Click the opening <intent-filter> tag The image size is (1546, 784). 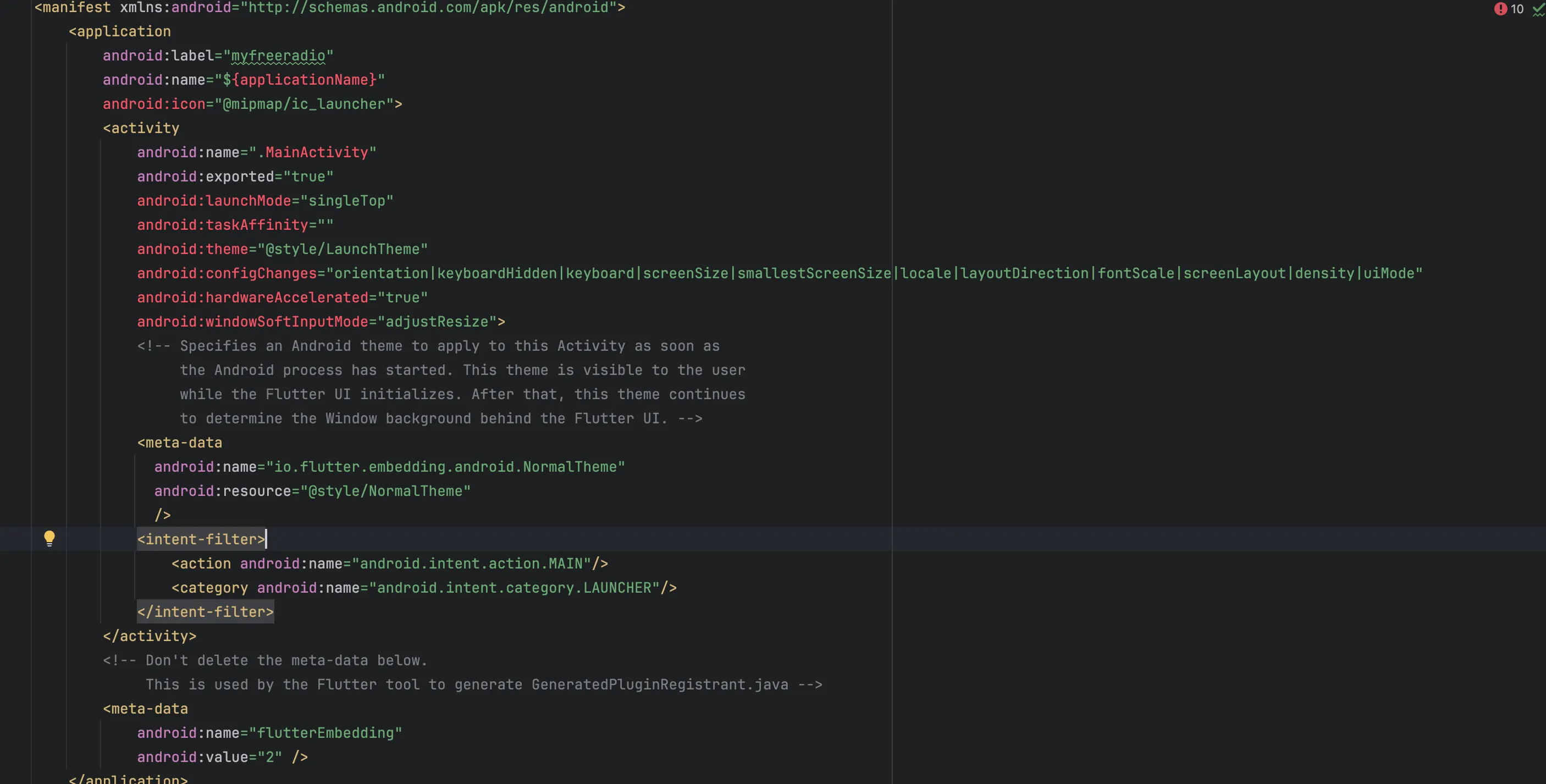[201, 539]
